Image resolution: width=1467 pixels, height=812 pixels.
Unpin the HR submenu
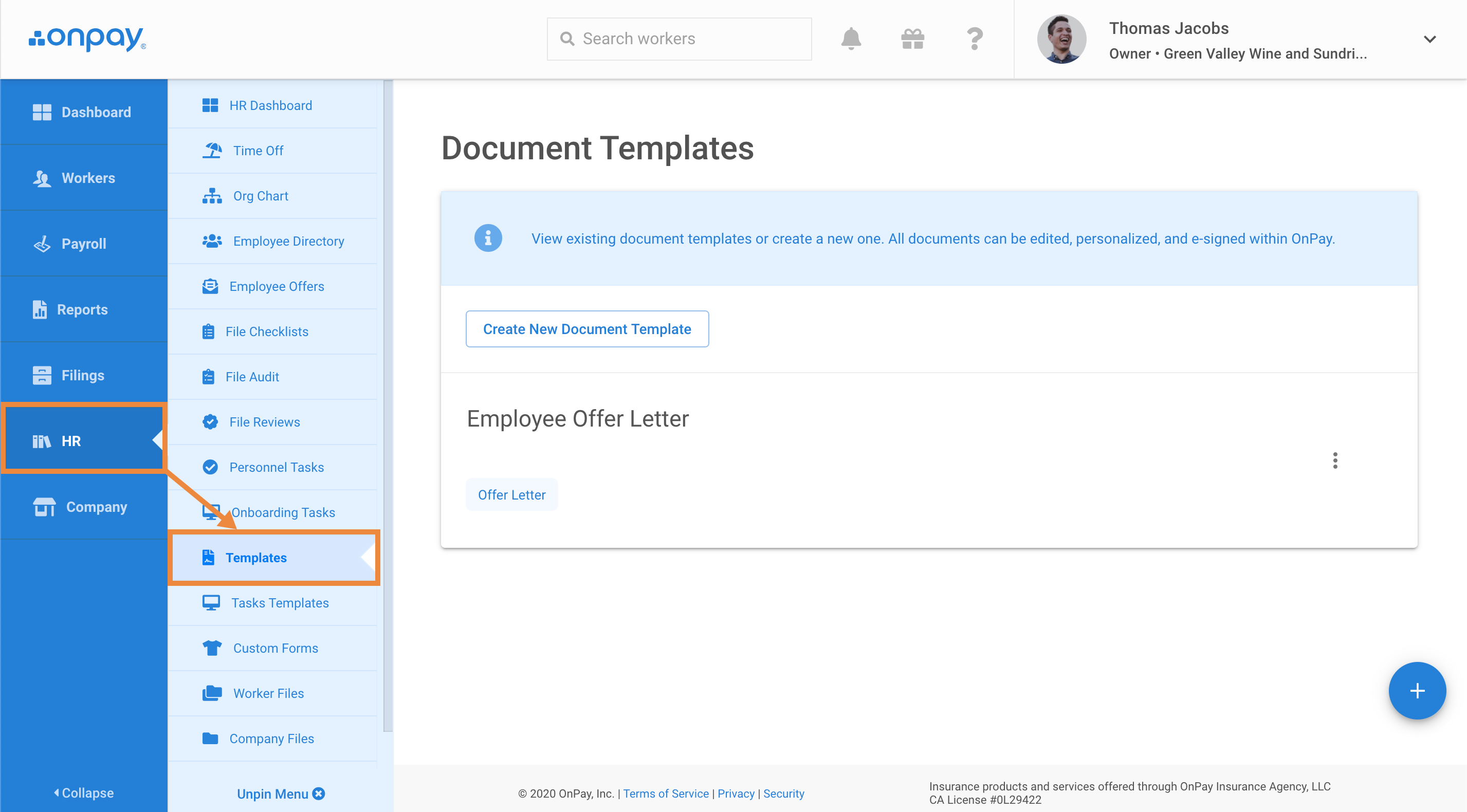(x=281, y=793)
